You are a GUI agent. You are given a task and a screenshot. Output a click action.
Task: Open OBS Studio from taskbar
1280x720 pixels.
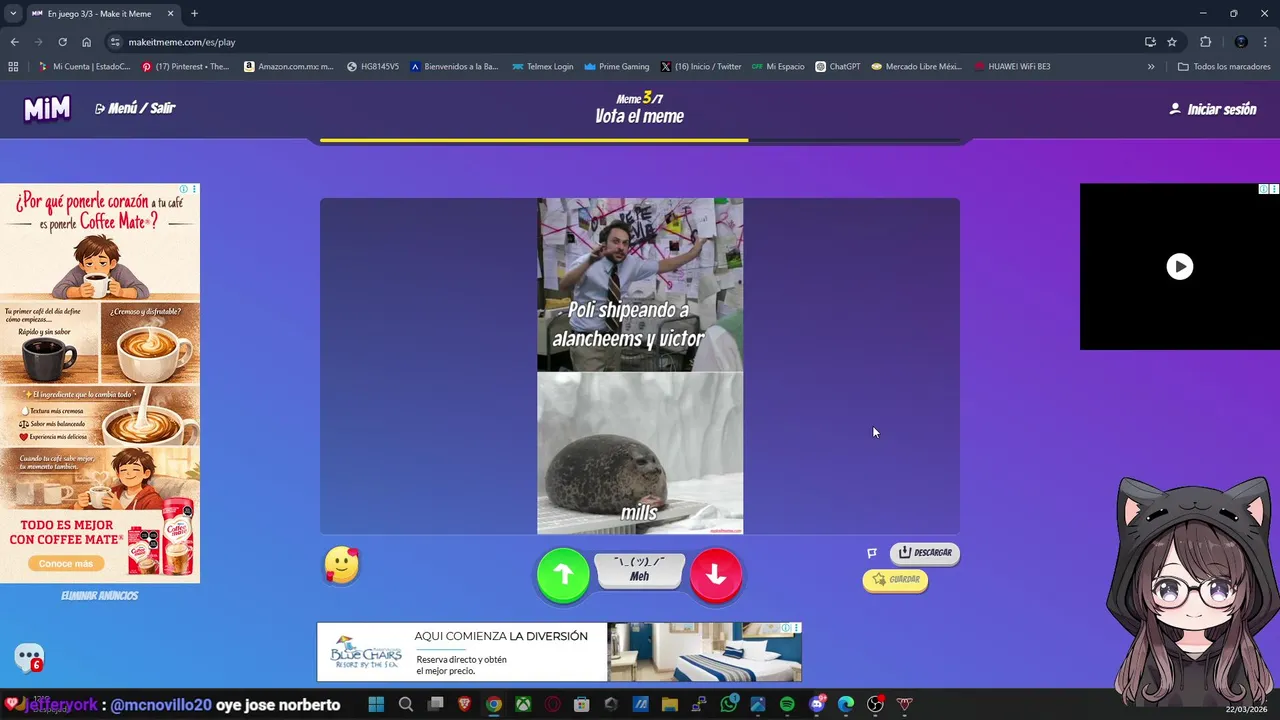click(875, 705)
